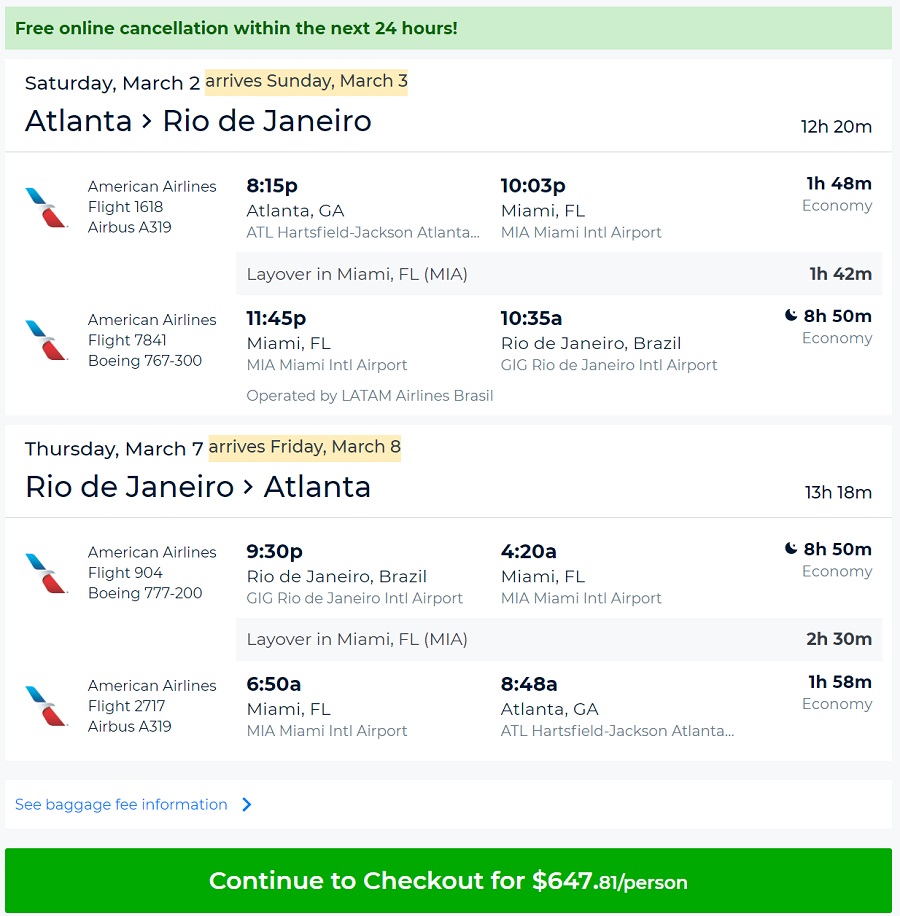Screen dimensions: 900x916
Task: Click 9:30p Rio de Janeiro departure time
Action: point(275,552)
